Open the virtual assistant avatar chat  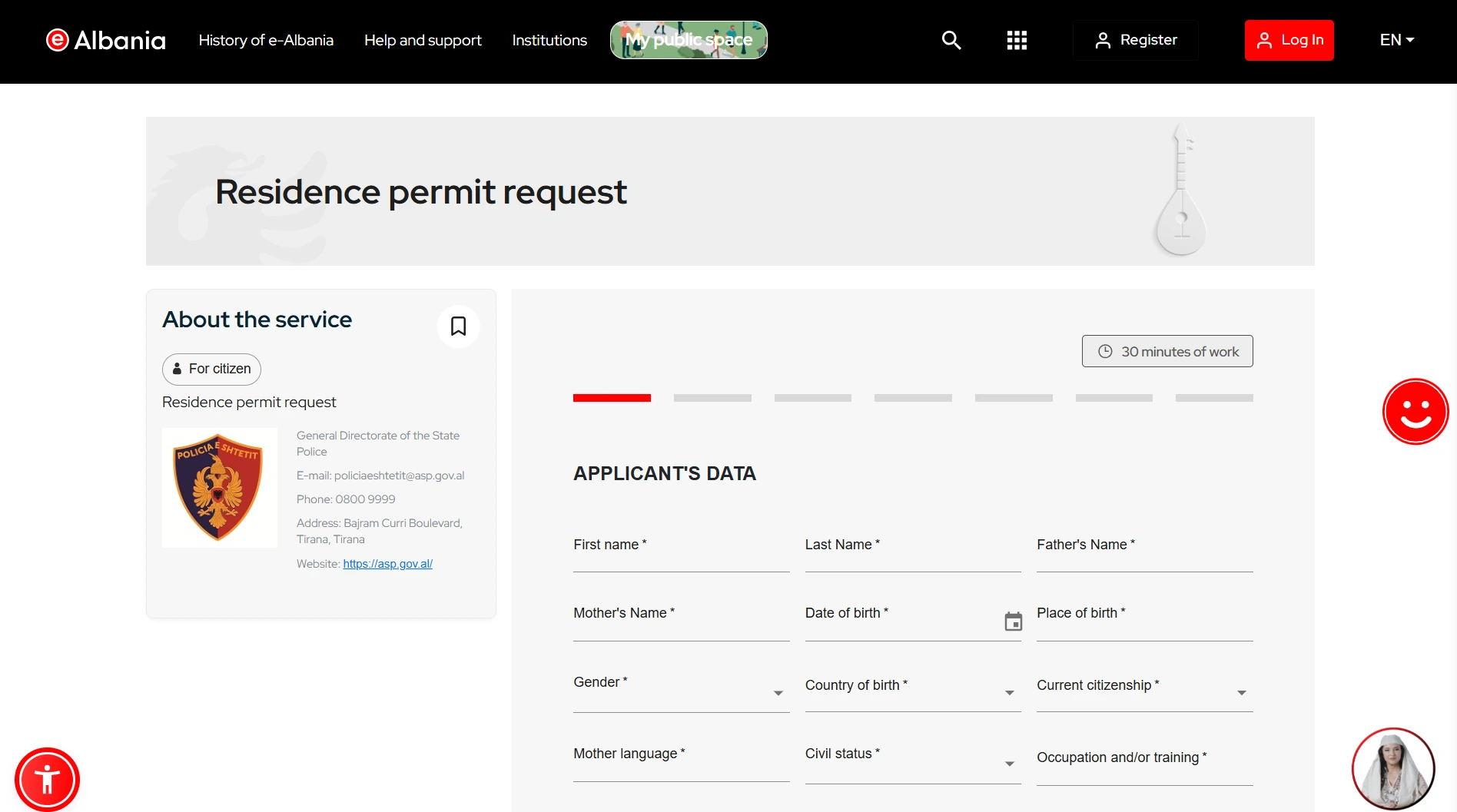click(1392, 768)
